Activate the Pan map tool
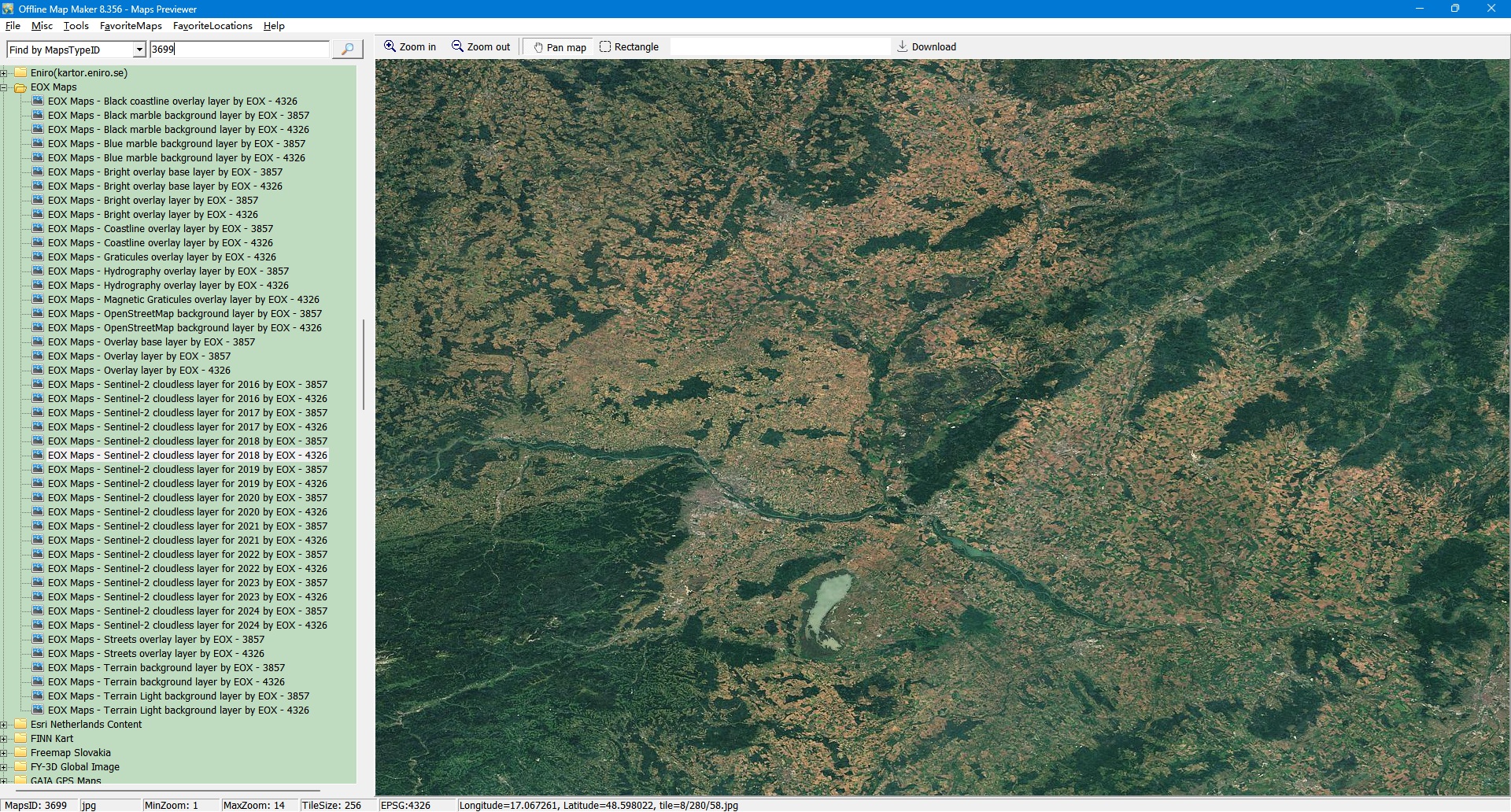 560,47
